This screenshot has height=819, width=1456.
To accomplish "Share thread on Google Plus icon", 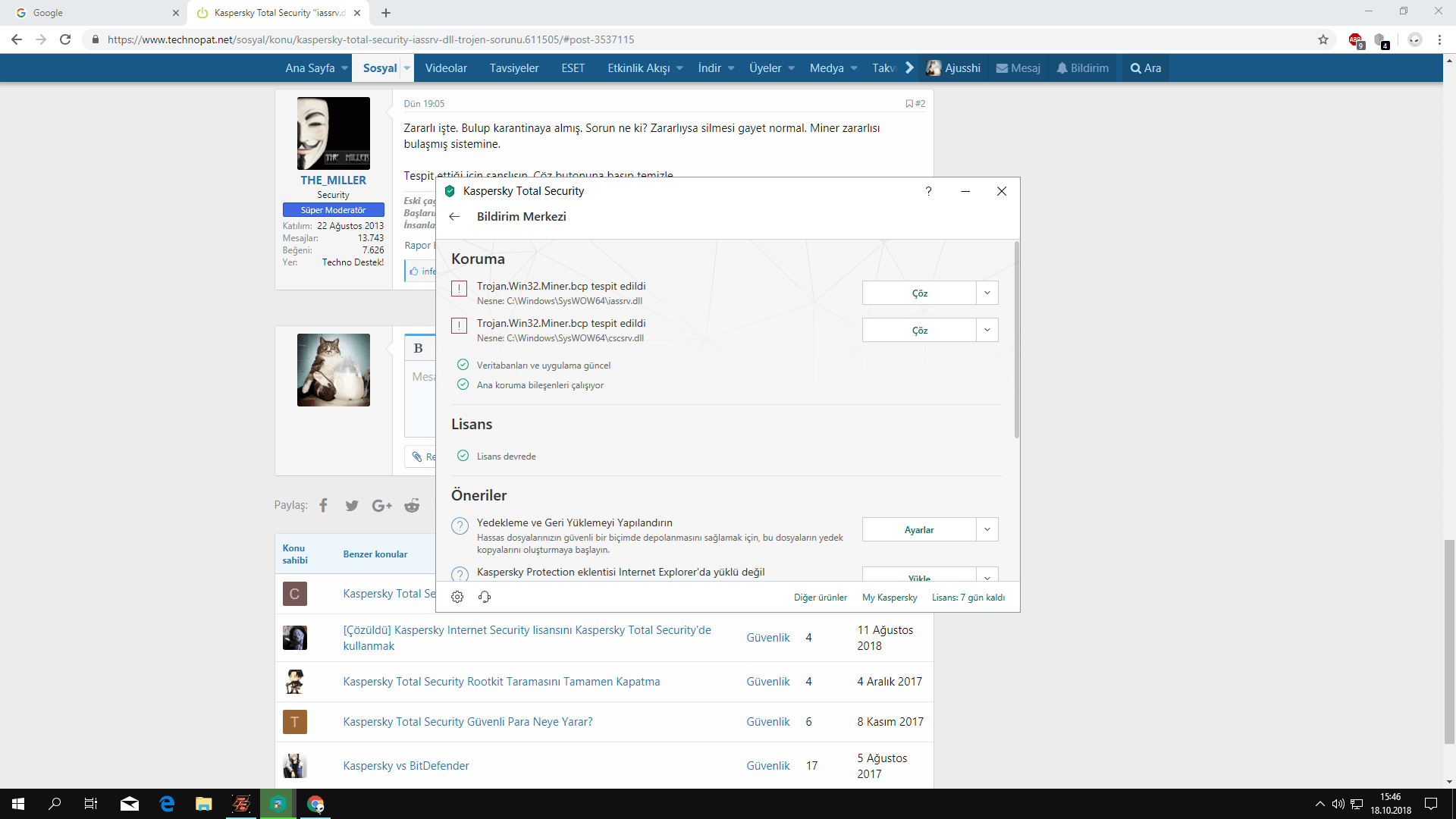I will click(x=381, y=505).
